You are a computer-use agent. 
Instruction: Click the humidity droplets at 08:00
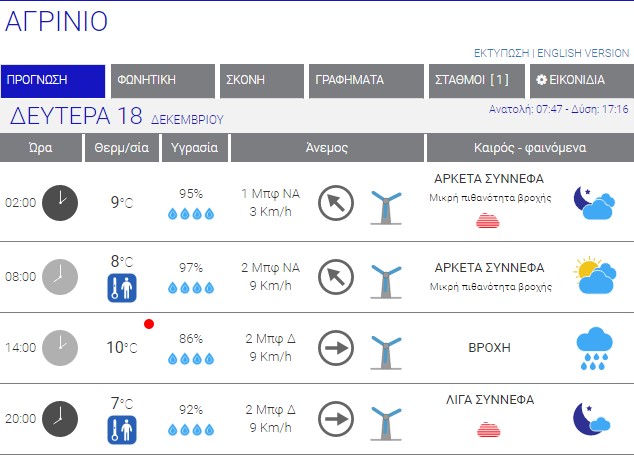190,288
